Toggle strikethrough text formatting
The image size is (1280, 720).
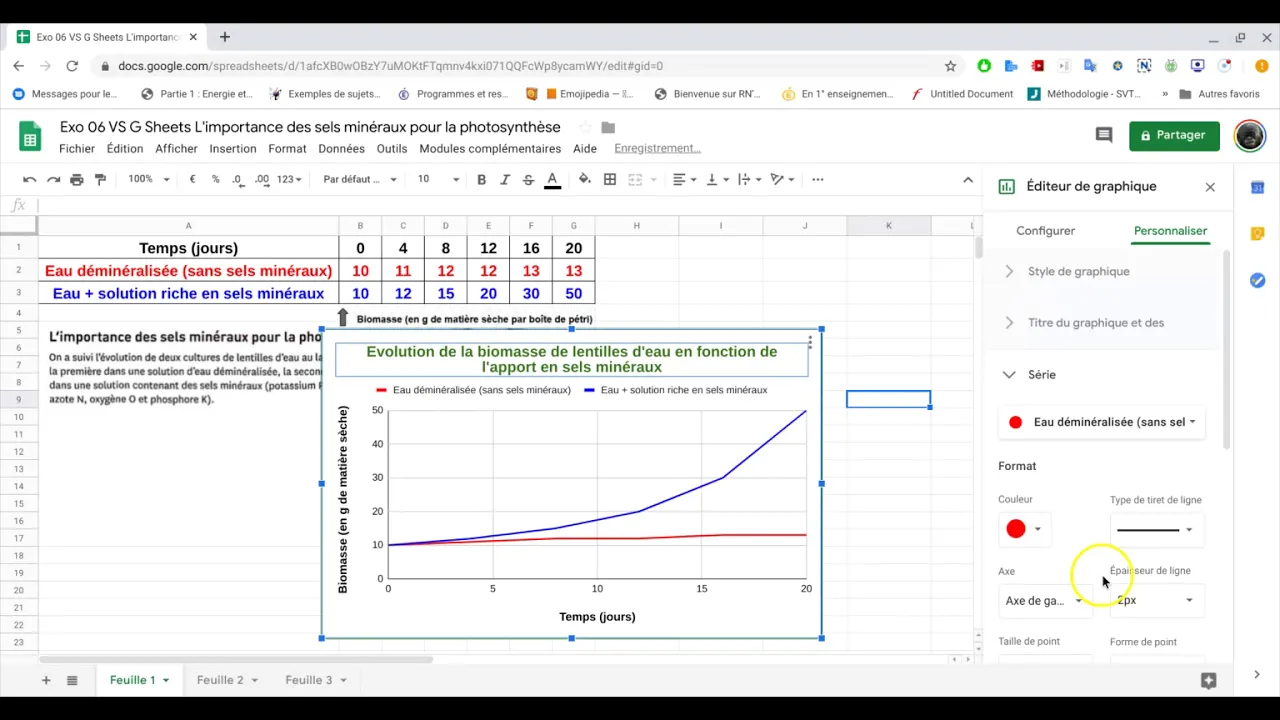528,179
